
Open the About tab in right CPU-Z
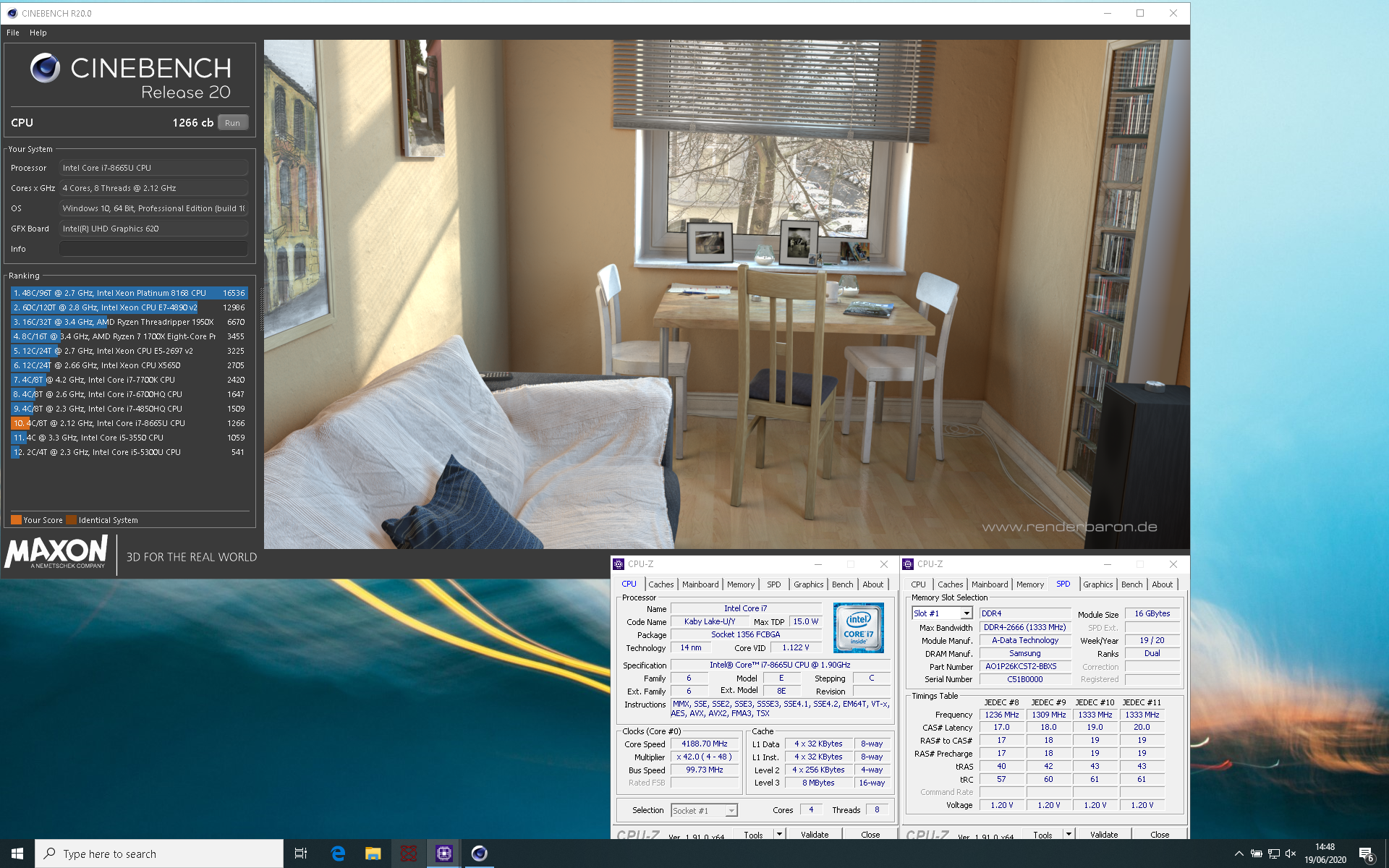1162,584
